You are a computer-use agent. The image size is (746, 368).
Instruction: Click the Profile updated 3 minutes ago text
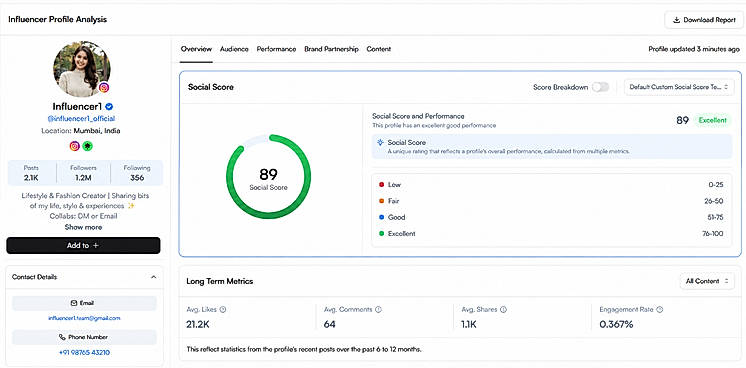(694, 49)
